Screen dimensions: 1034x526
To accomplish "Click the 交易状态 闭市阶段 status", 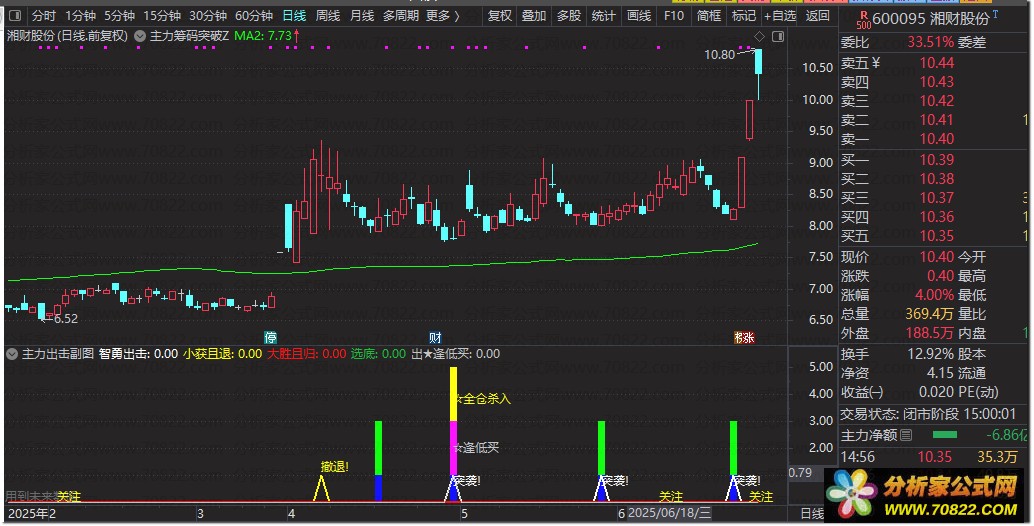I will tap(928, 414).
